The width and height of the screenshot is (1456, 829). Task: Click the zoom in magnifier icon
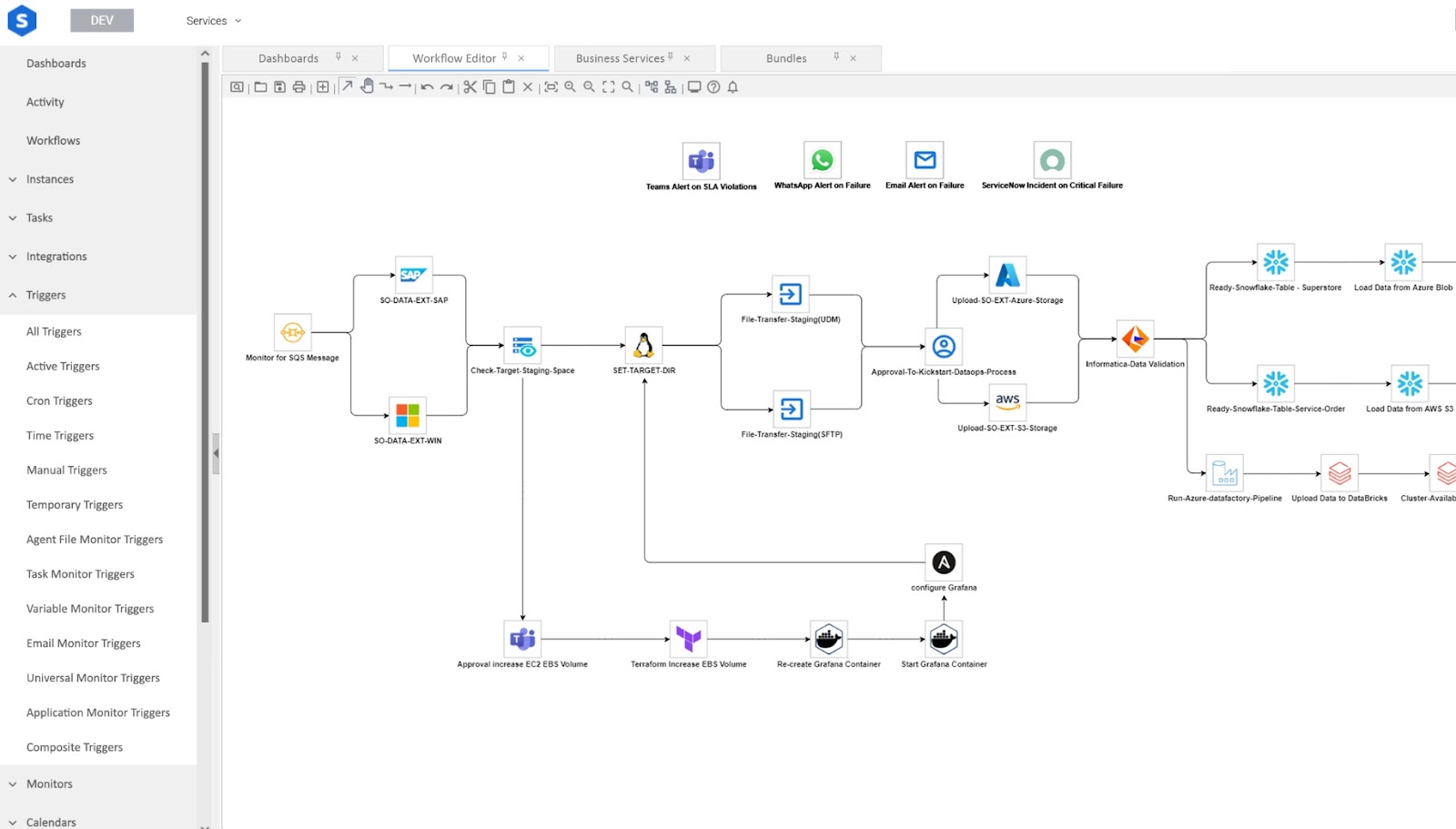click(x=570, y=87)
